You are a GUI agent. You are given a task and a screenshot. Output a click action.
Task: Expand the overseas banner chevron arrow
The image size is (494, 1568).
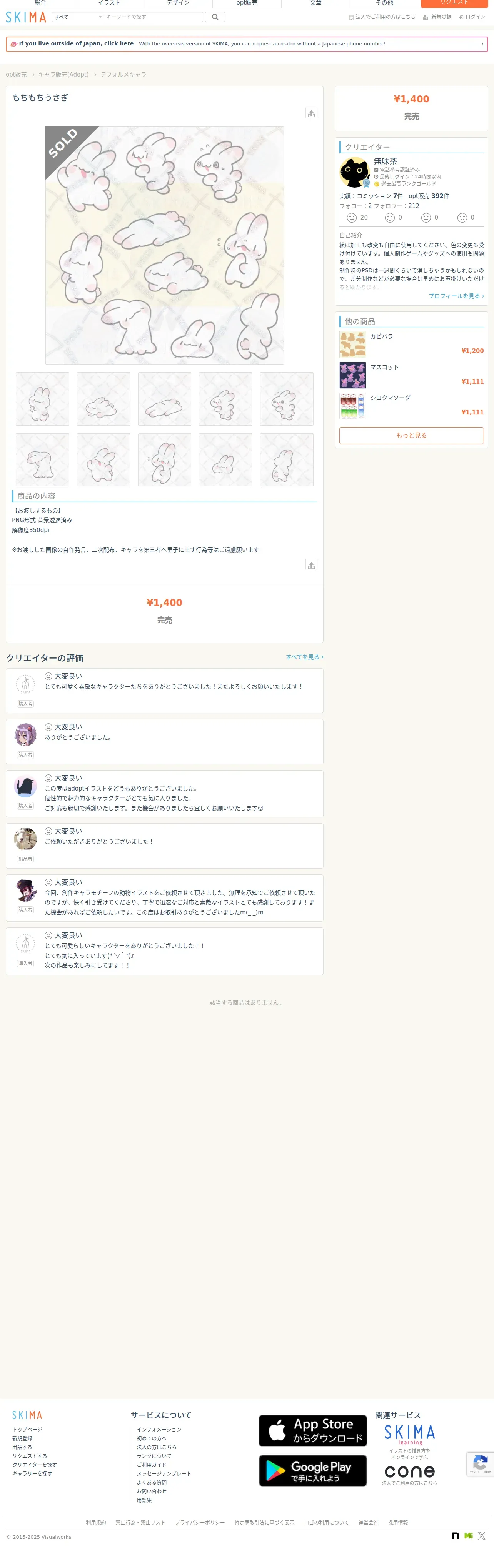(482, 44)
